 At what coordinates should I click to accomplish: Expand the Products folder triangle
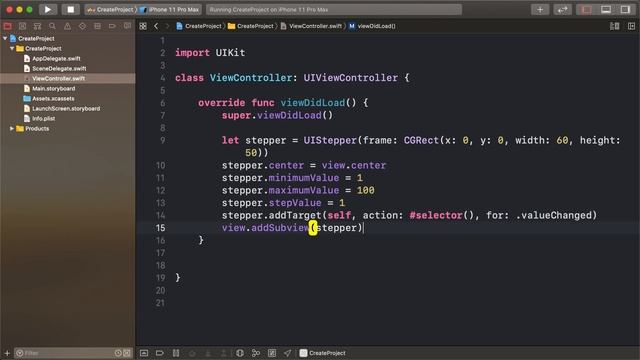12,129
